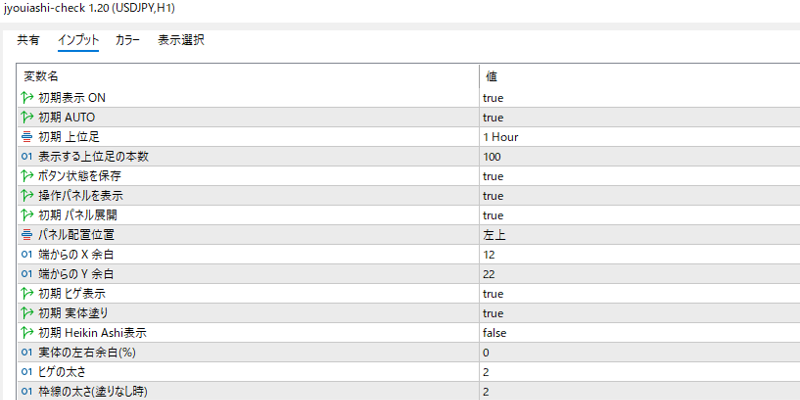Switch to the 表示選択 tab
The width and height of the screenshot is (800, 400).
pos(181,40)
